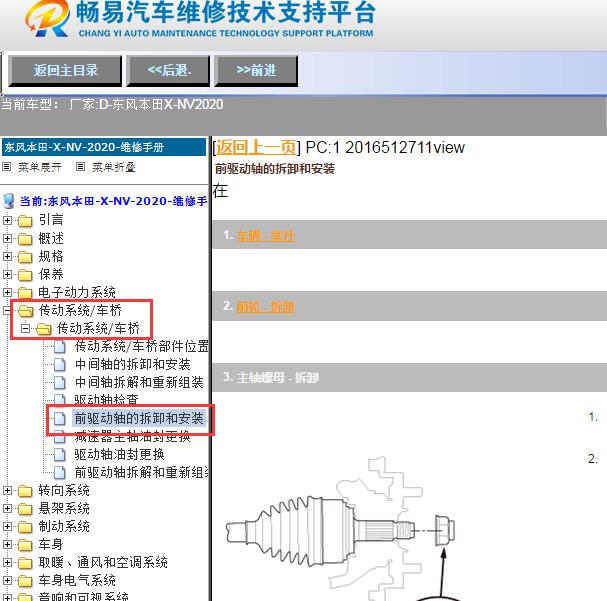Select the 音响和可视系统 folder label

coord(83,596)
